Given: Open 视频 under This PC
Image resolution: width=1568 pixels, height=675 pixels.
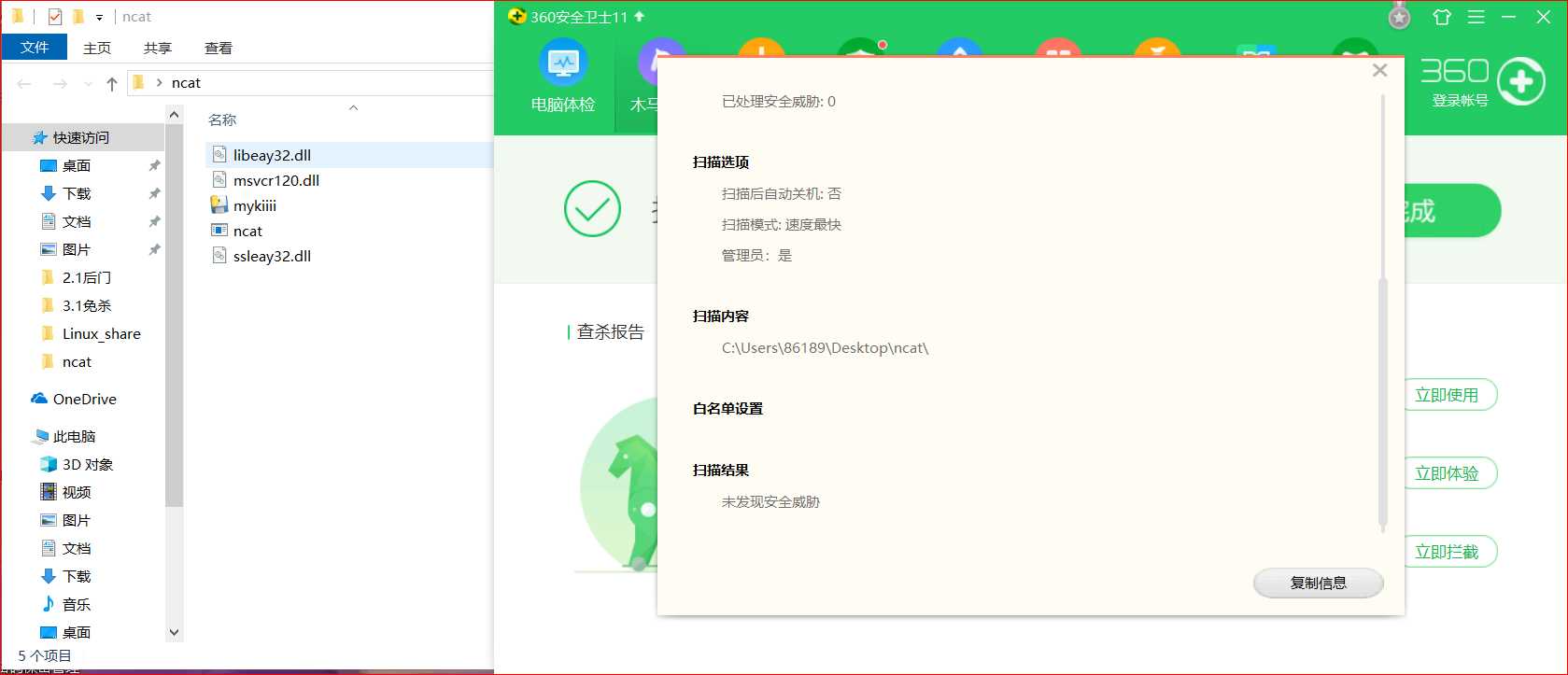Looking at the screenshot, I should (x=77, y=492).
